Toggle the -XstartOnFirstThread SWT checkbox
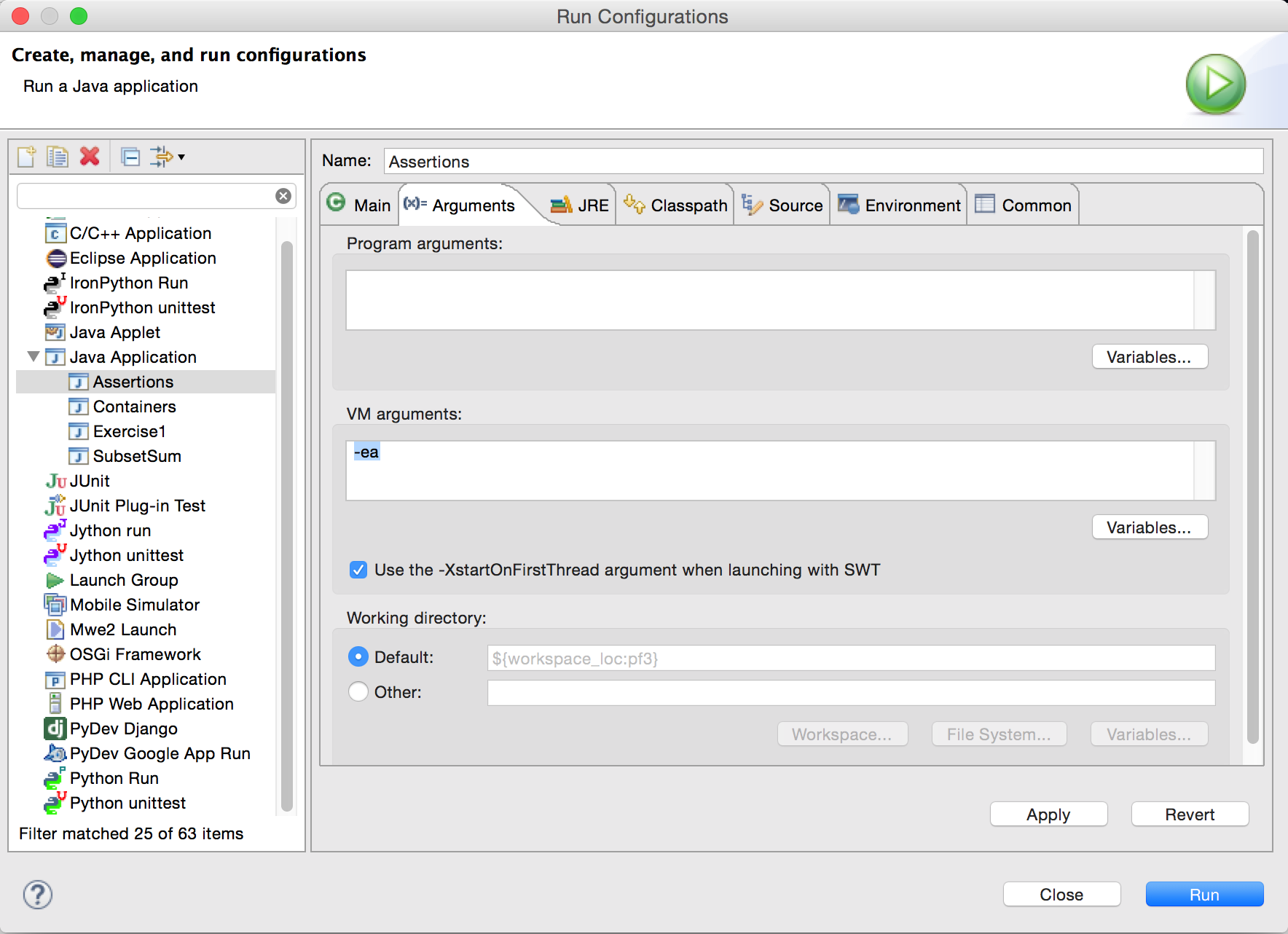 pos(358,570)
